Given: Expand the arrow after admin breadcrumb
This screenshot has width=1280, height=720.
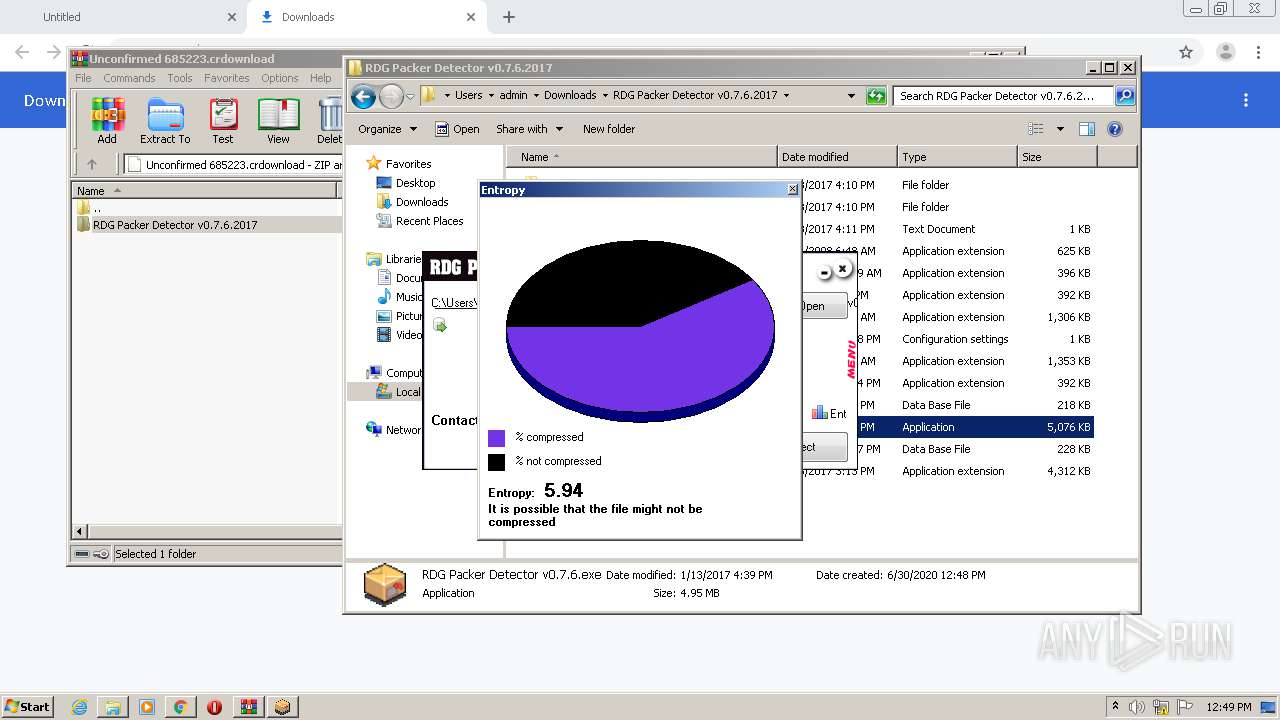Looking at the screenshot, I should pos(535,96).
